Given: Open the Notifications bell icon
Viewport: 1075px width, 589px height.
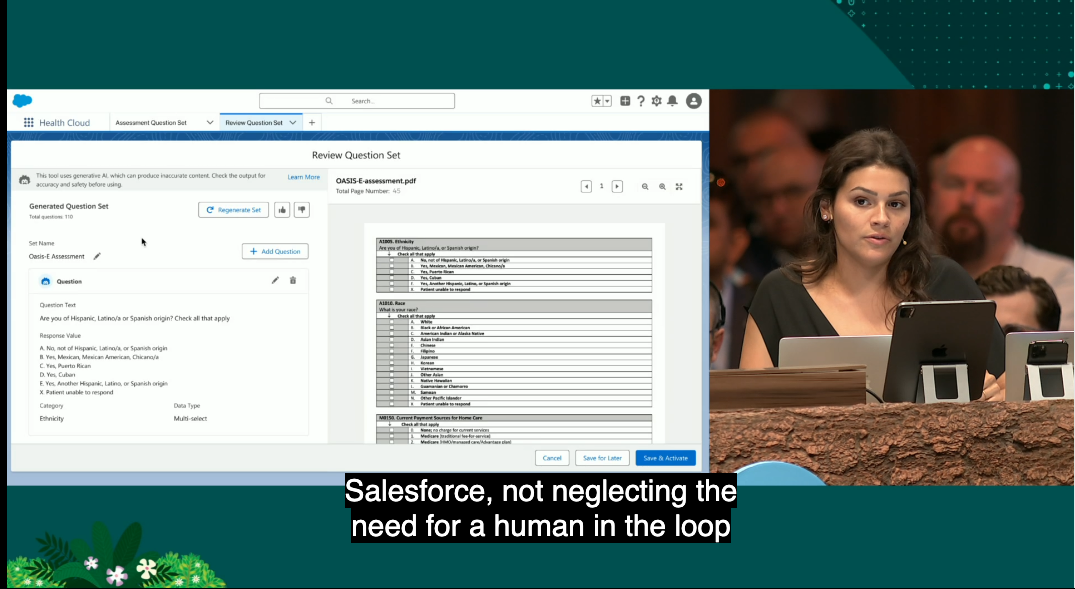Looking at the screenshot, I should pyautogui.click(x=673, y=101).
